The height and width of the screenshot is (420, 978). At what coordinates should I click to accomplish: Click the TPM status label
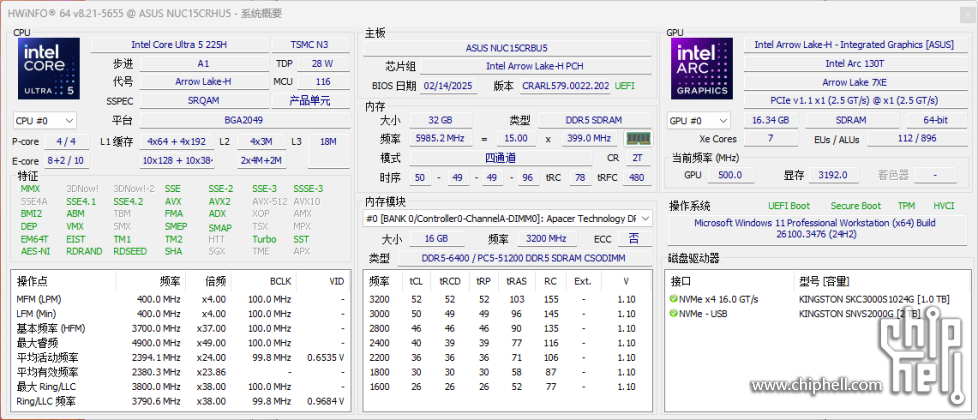click(906, 206)
